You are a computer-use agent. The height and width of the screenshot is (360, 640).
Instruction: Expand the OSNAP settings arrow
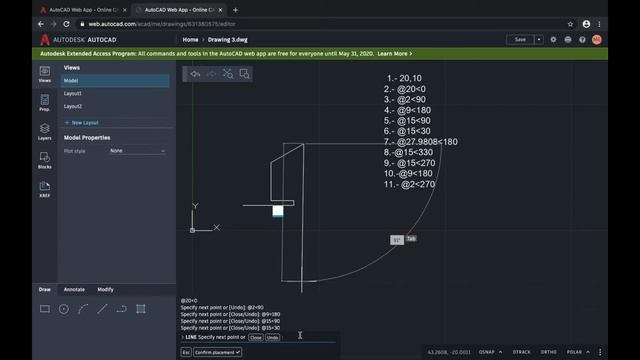click(x=500, y=352)
